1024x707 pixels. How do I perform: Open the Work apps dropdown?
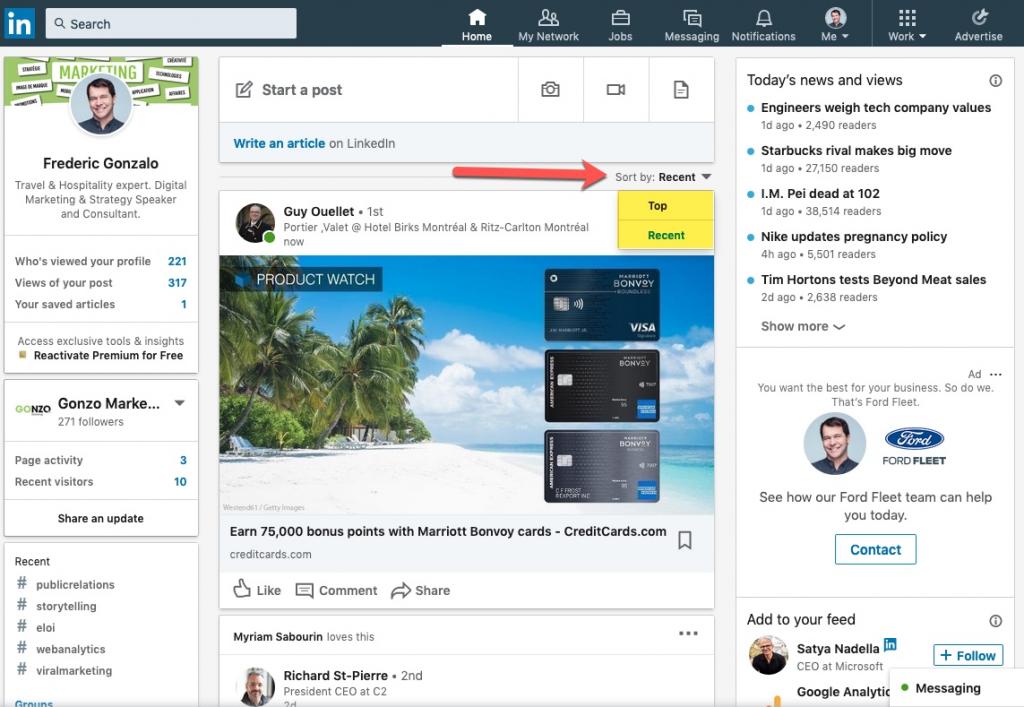click(x=907, y=25)
